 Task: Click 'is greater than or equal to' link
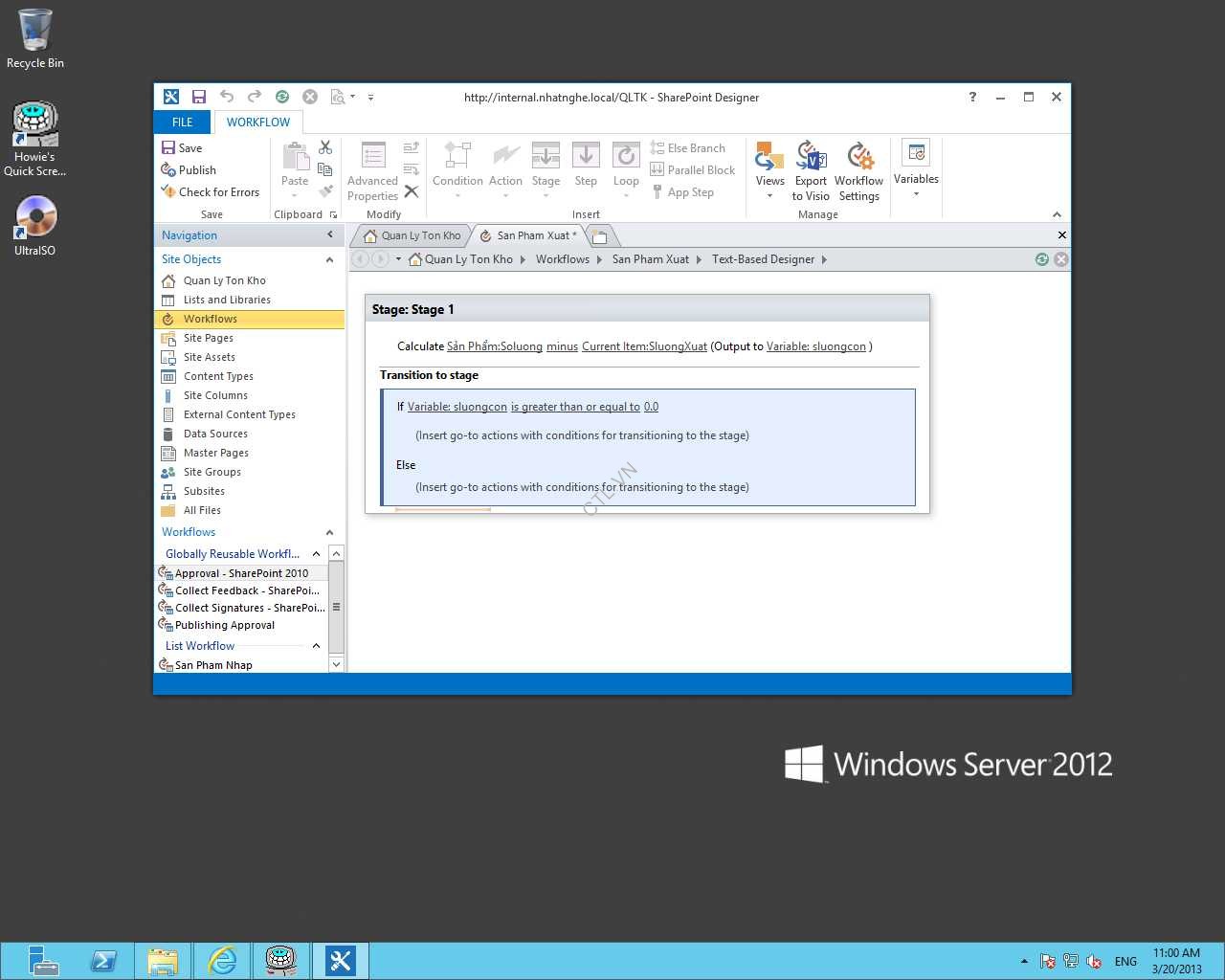pyautogui.click(x=575, y=407)
